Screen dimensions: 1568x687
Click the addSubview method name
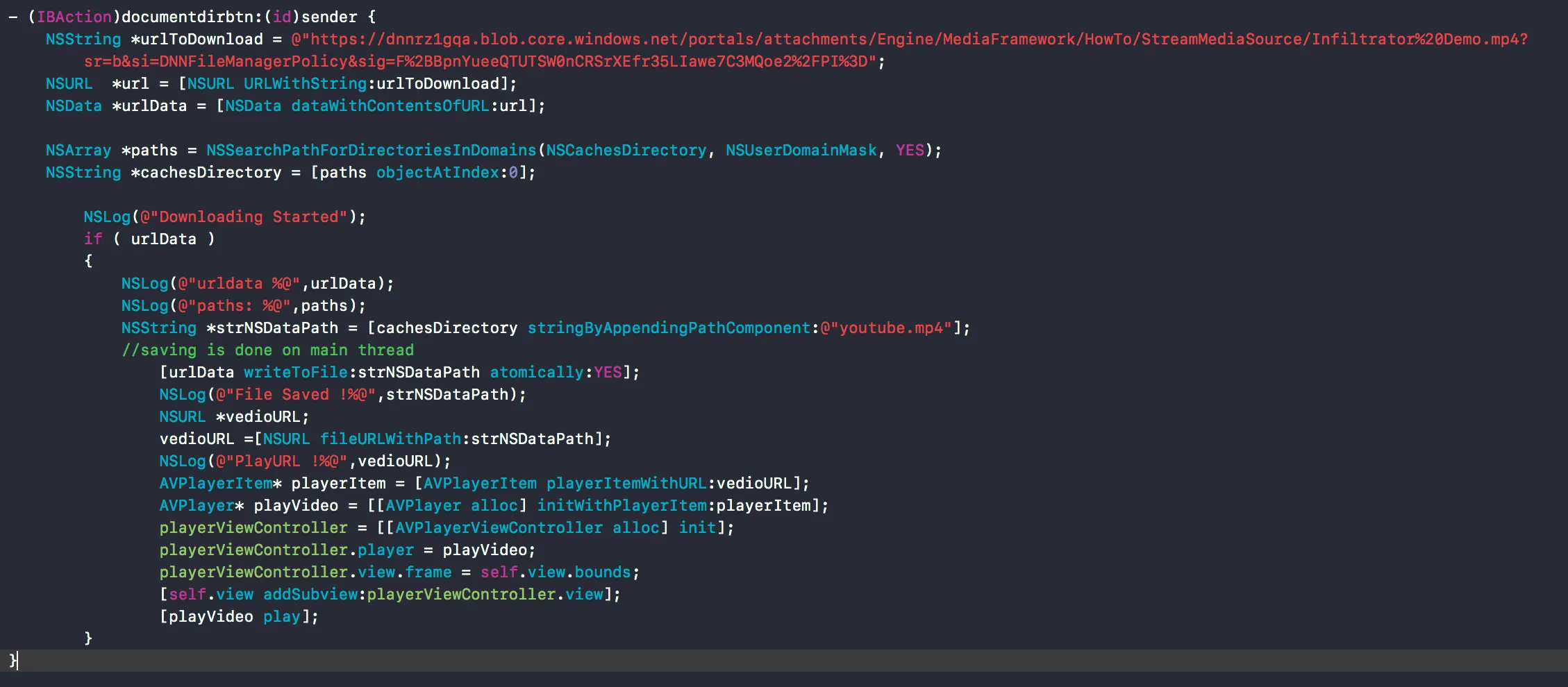coord(310,594)
